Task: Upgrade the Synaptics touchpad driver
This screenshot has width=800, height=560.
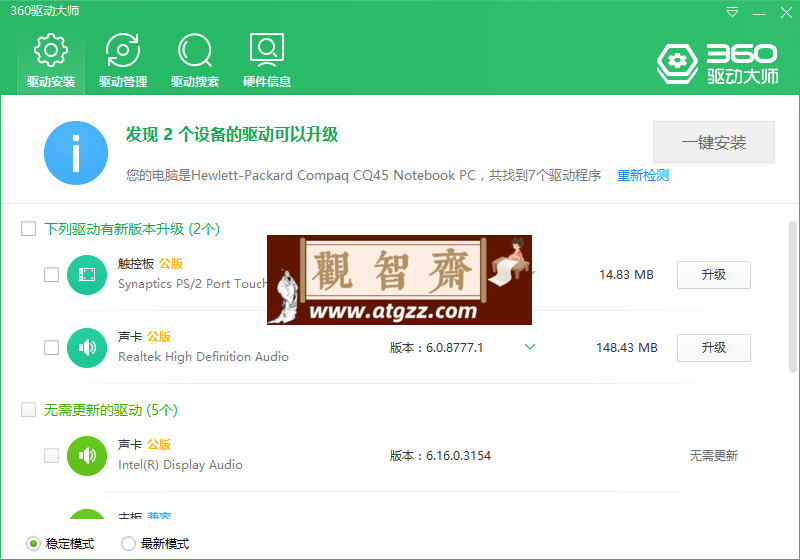Action: coord(714,275)
